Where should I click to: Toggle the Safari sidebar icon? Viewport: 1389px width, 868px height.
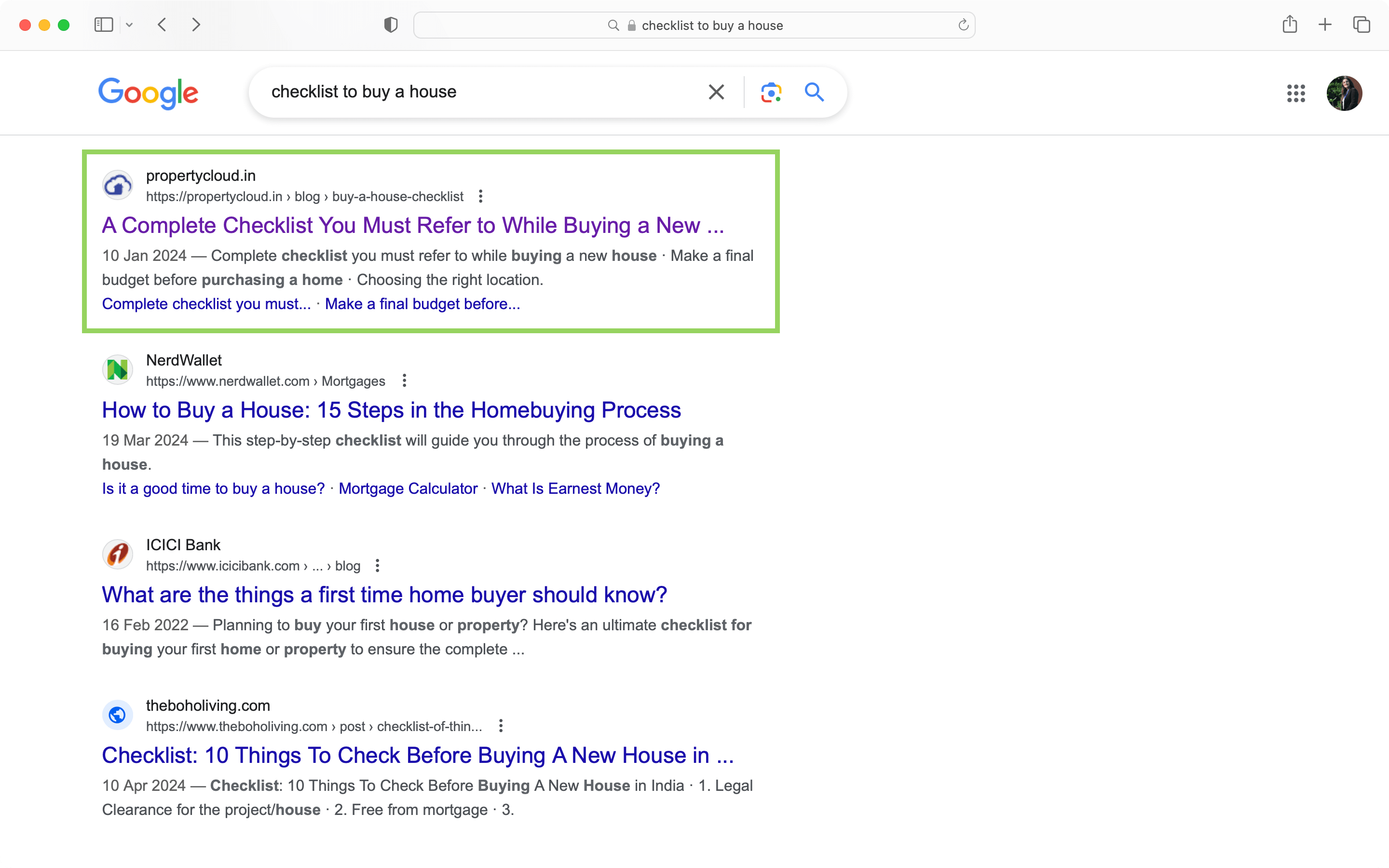coord(103,25)
